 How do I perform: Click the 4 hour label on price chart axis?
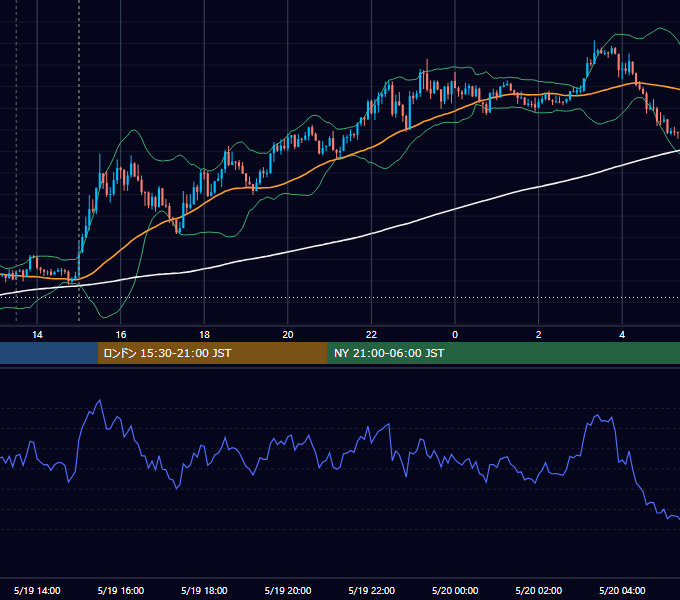tap(622, 335)
